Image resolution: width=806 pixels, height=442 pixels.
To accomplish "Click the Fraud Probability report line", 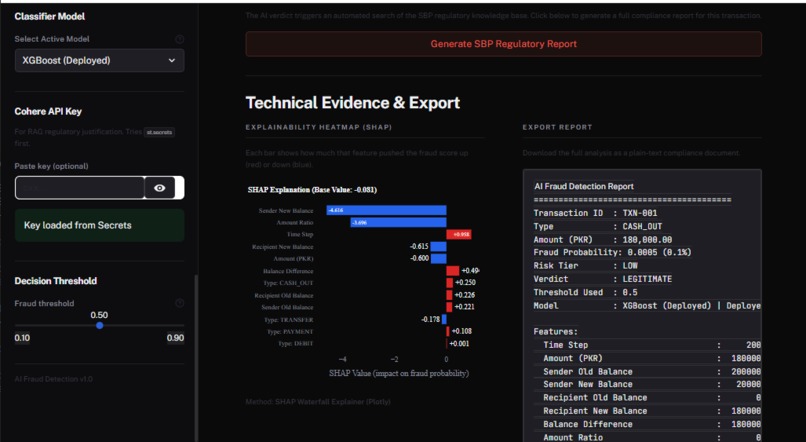I will tap(612, 252).
